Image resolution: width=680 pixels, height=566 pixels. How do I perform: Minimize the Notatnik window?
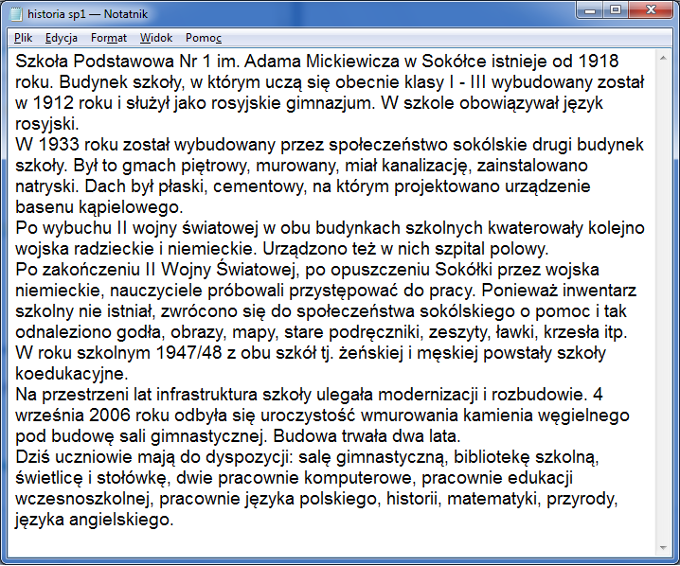point(590,10)
